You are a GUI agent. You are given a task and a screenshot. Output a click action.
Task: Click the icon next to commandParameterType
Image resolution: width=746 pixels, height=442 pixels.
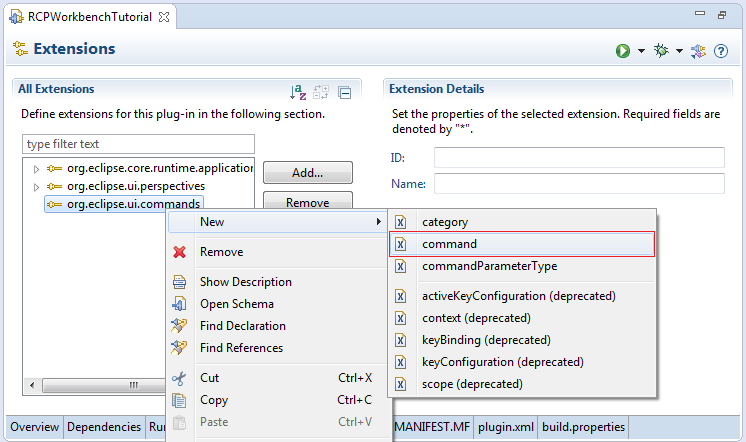pos(401,266)
